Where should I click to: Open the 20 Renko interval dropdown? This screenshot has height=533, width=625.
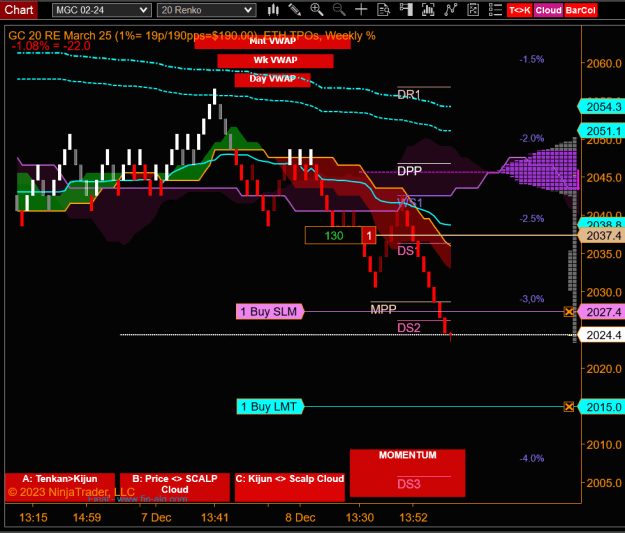[x=206, y=10]
